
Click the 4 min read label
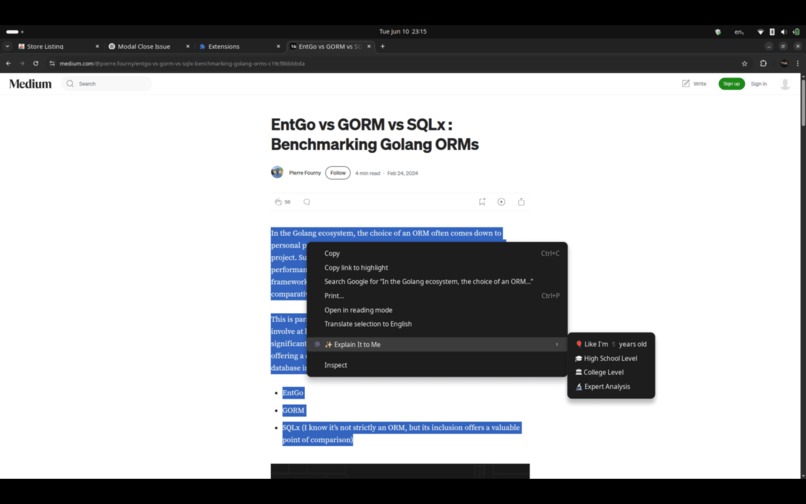pyautogui.click(x=368, y=173)
